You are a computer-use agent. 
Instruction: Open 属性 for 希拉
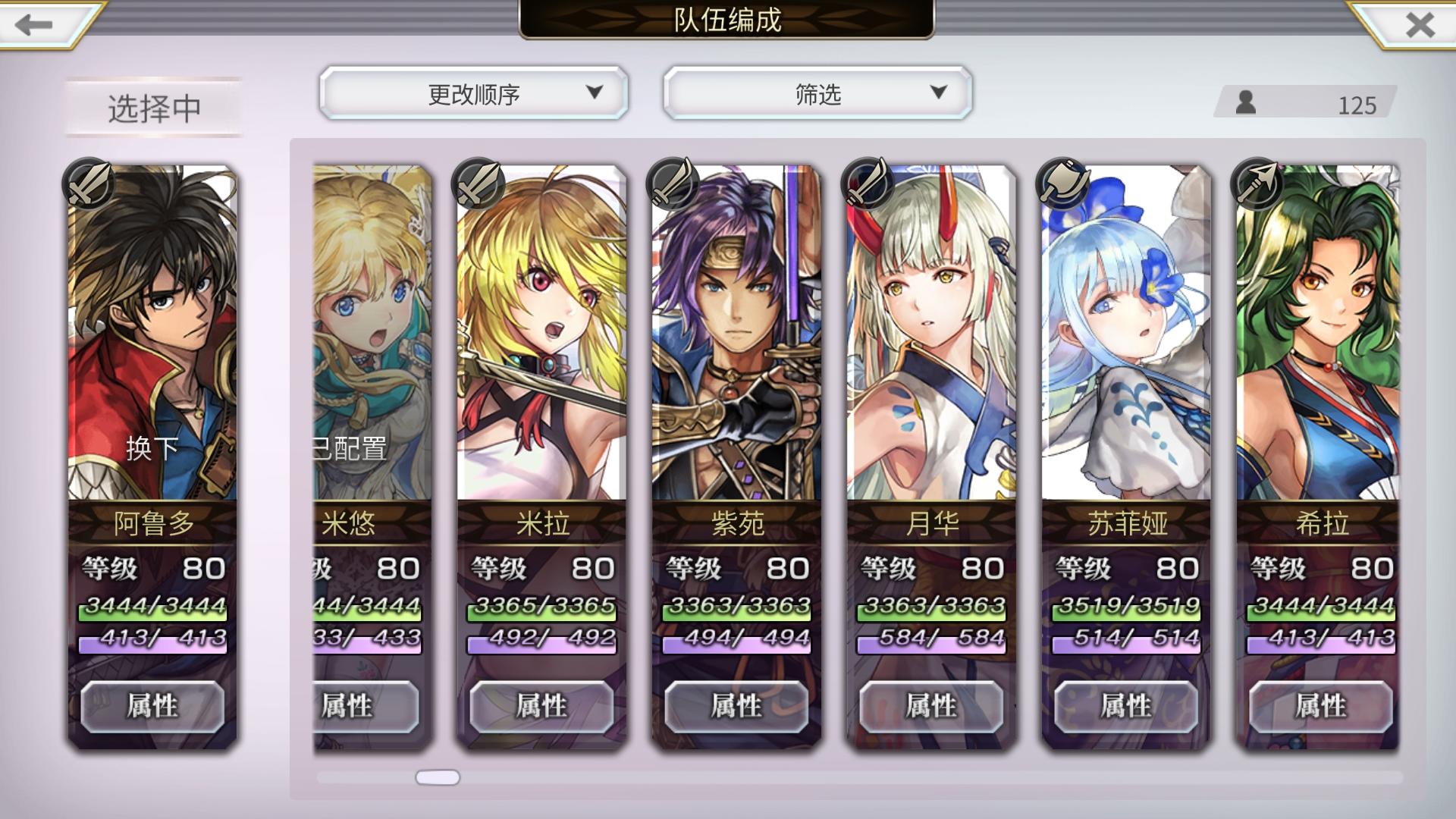(1320, 706)
